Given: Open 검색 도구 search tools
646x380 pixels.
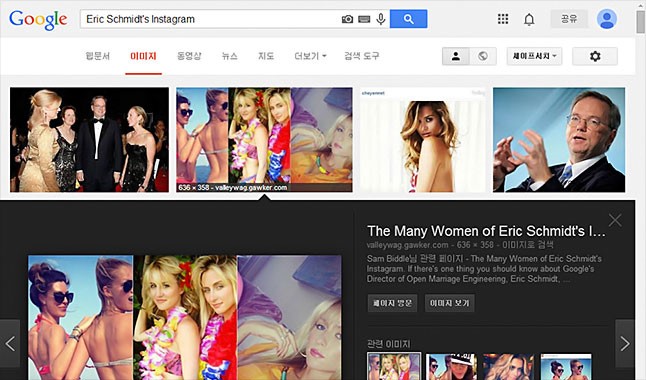Looking at the screenshot, I should coord(362,56).
